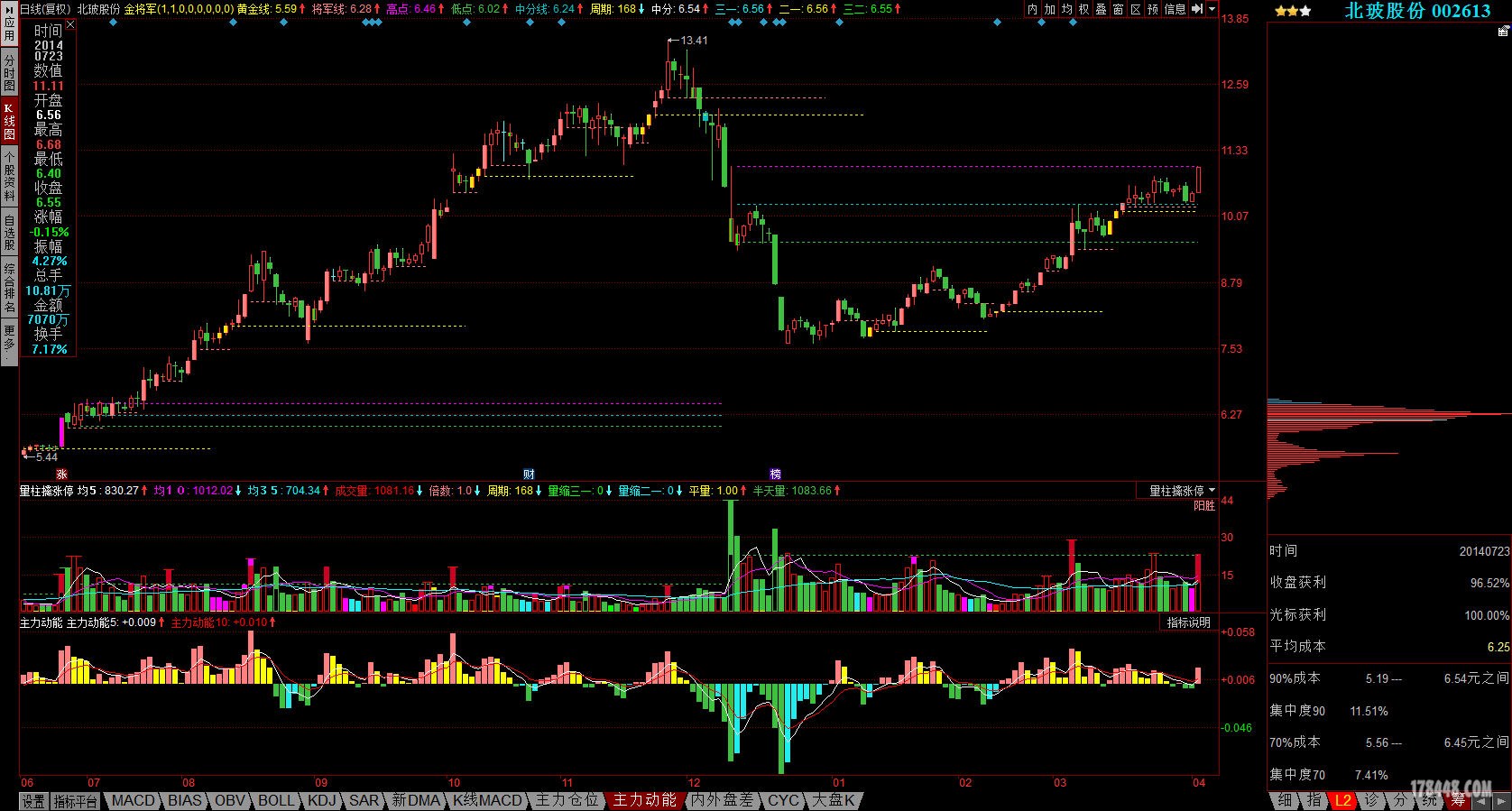Open the 诊 tab in right panel
This screenshot has width=1512, height=811.
1371,800
